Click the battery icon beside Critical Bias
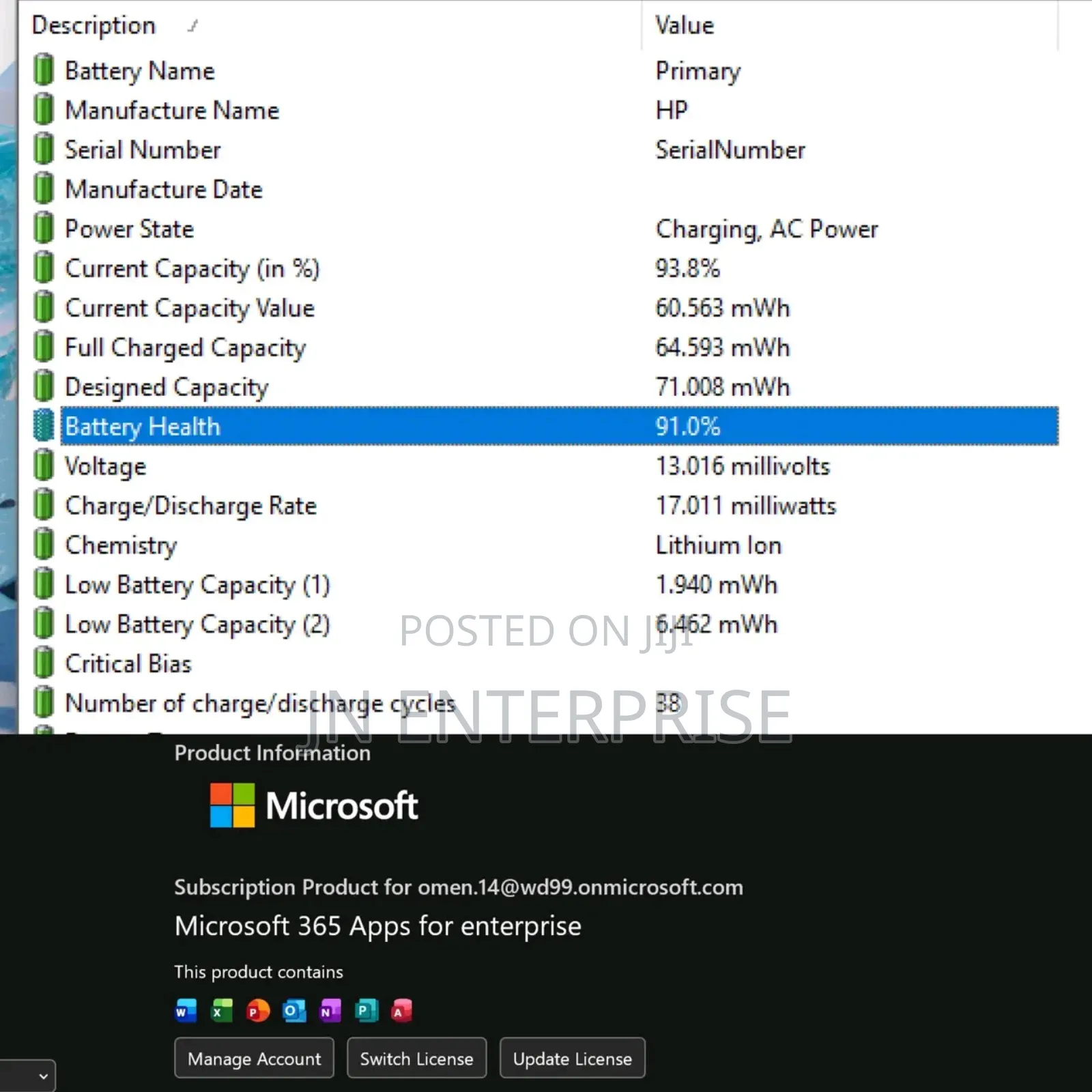Viewport: 1092px width, 1092px height. pos(43,663)
